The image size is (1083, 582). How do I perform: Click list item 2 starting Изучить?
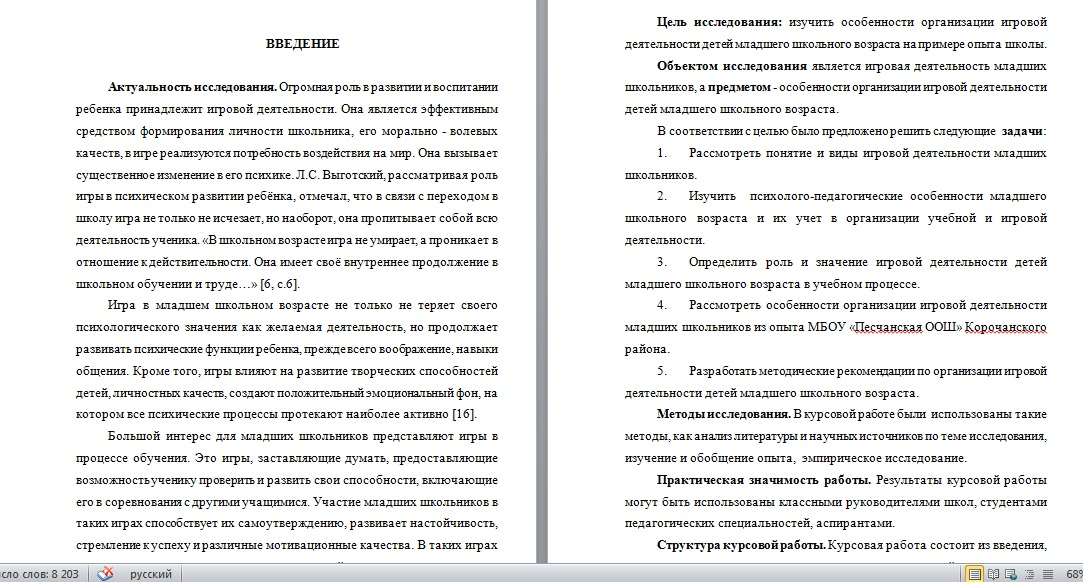[x=836, y=218]
